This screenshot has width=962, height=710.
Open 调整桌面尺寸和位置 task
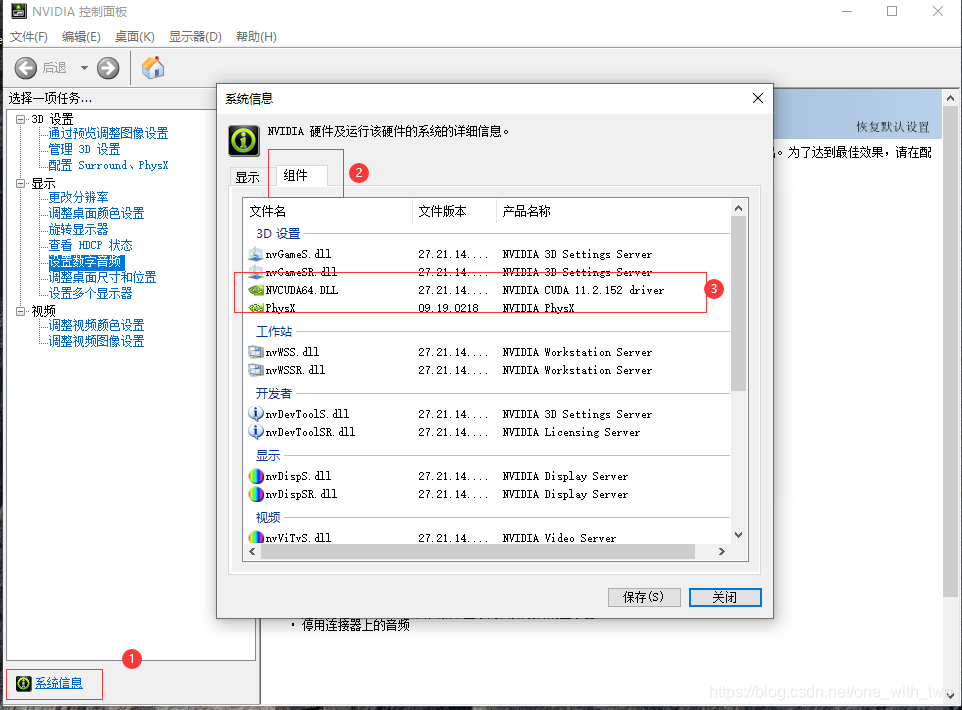click(102, 277)
